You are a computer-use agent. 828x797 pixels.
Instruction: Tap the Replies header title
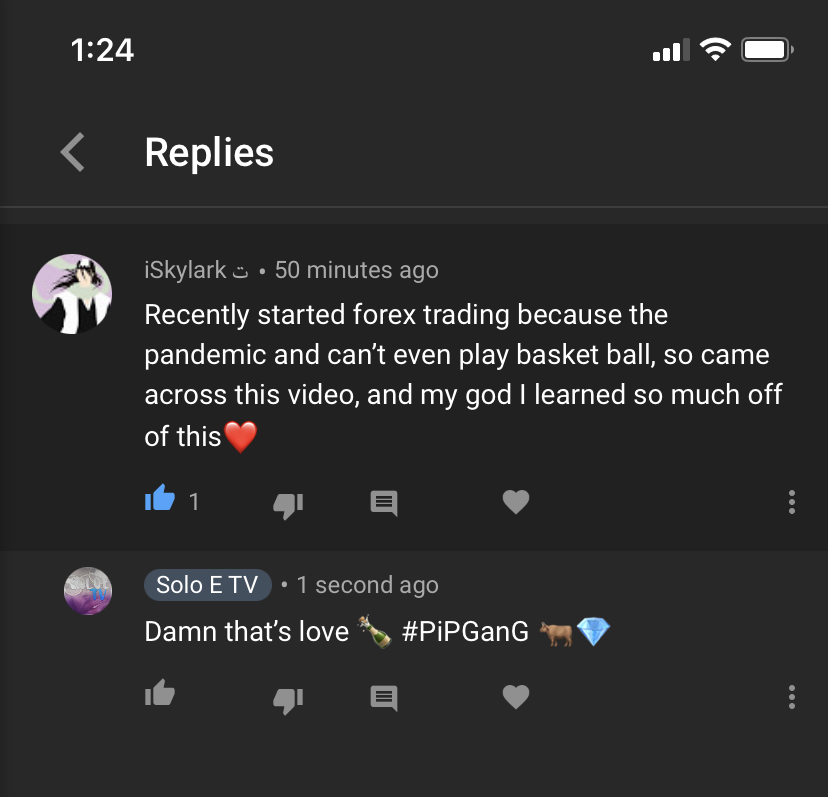pyautogui.click(x=209, y=152)
